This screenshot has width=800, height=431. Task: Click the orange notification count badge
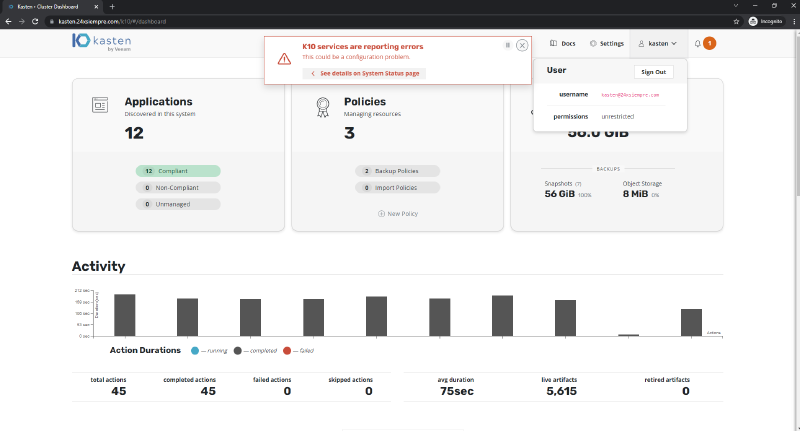pos(709,43)
